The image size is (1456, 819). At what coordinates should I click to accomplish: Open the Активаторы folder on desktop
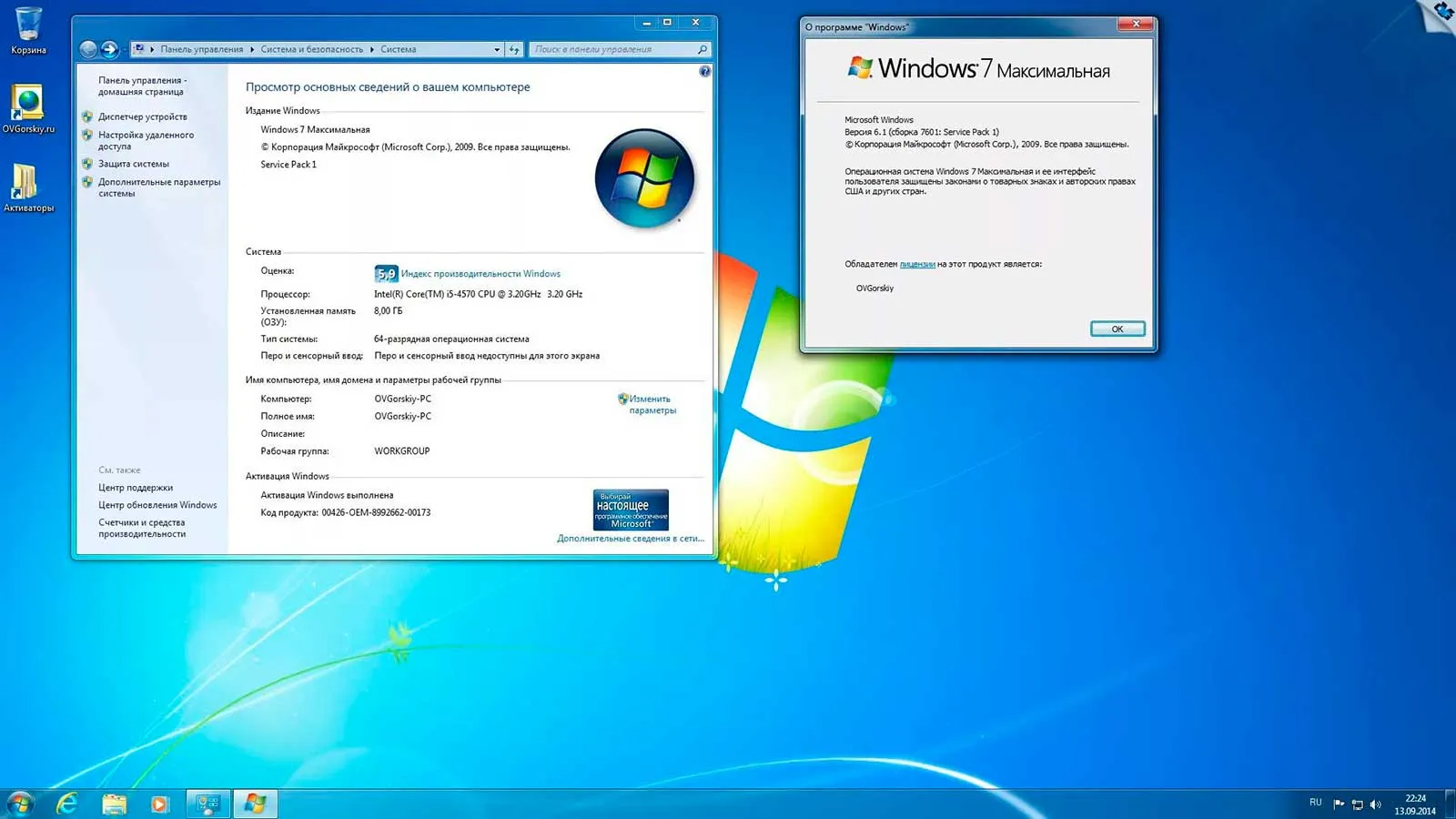[x=28, y=188]
